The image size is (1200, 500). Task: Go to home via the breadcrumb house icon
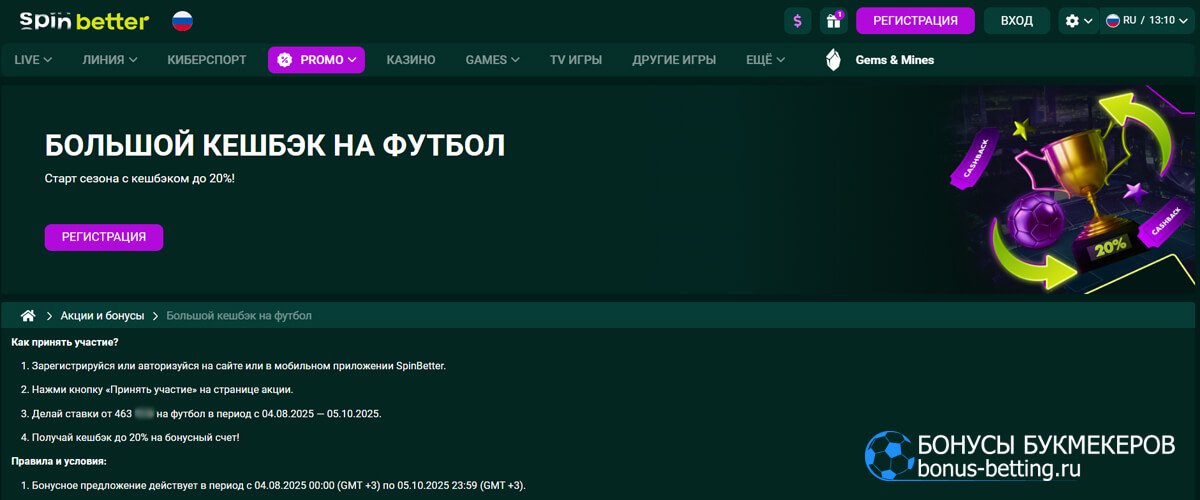pos(28,316)
